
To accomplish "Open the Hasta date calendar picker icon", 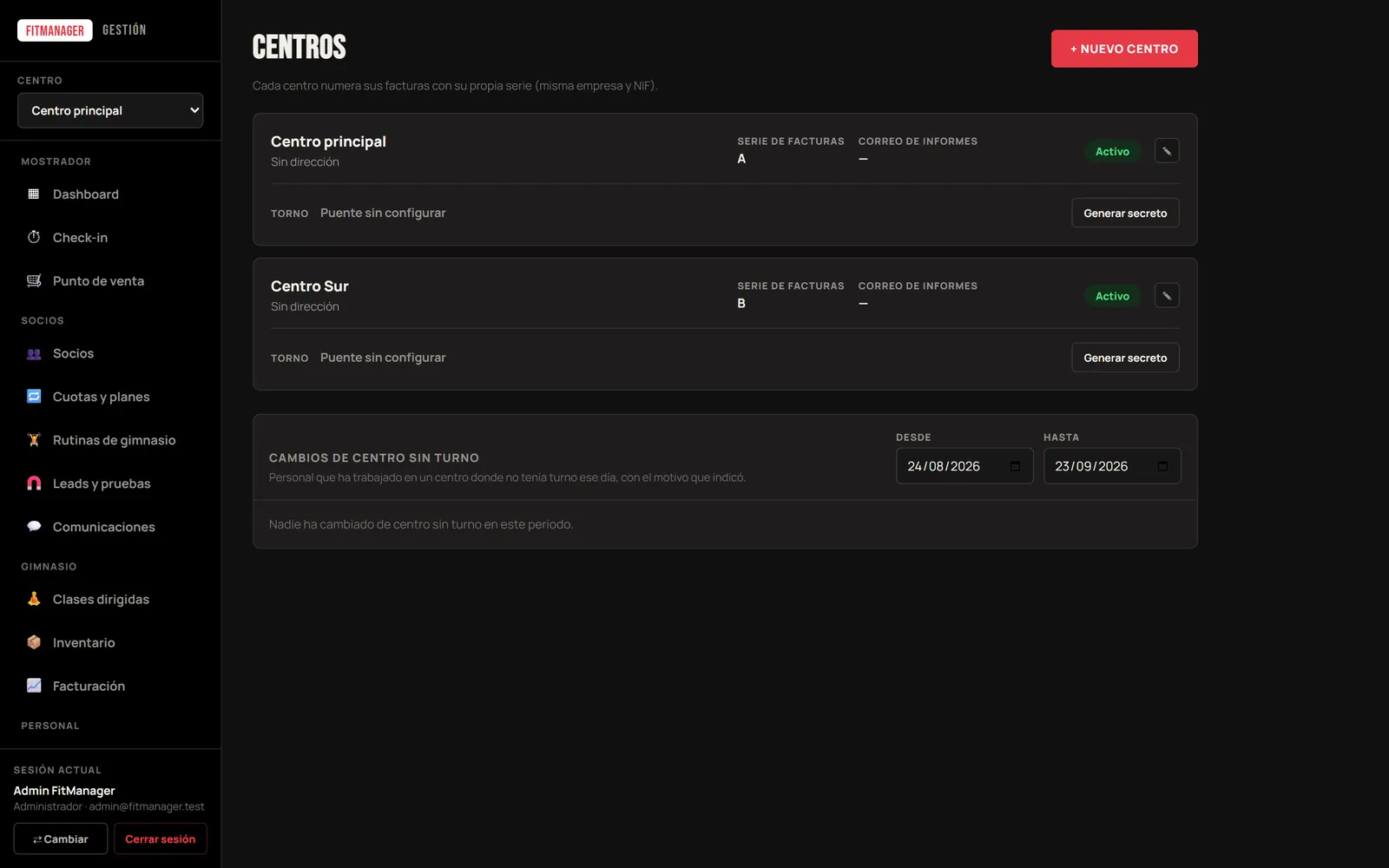I will coord(1162,466).
